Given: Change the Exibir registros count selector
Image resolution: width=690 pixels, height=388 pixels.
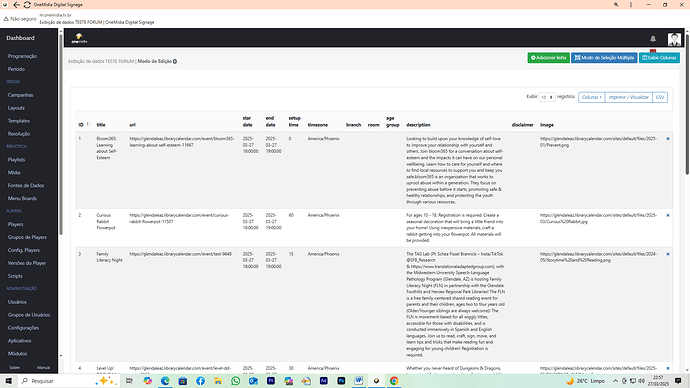Looking at the screenshot, I should tap(547, 97).
